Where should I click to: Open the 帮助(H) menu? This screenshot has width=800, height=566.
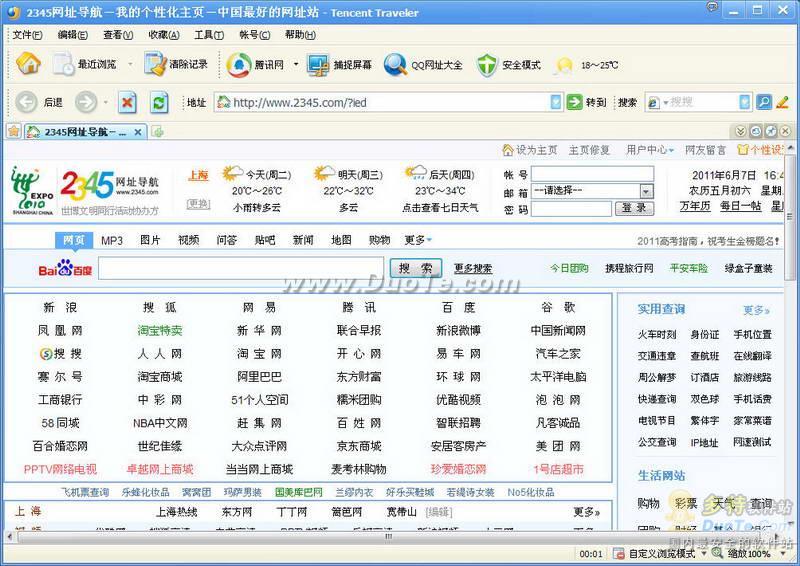coord(300,35)
